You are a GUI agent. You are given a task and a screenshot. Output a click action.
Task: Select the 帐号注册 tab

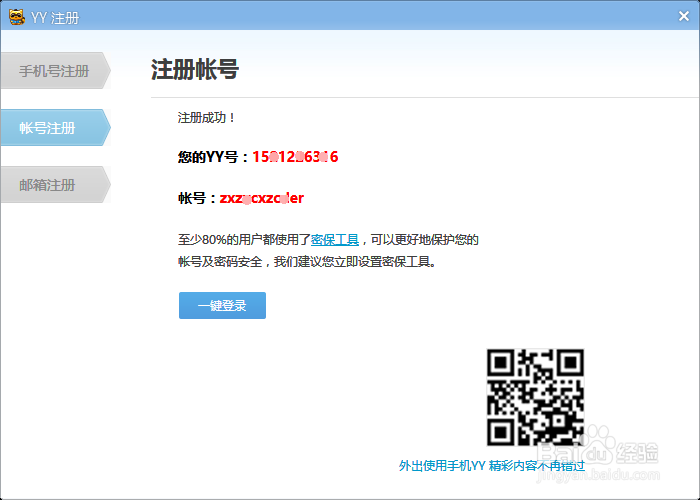point(55,128)
